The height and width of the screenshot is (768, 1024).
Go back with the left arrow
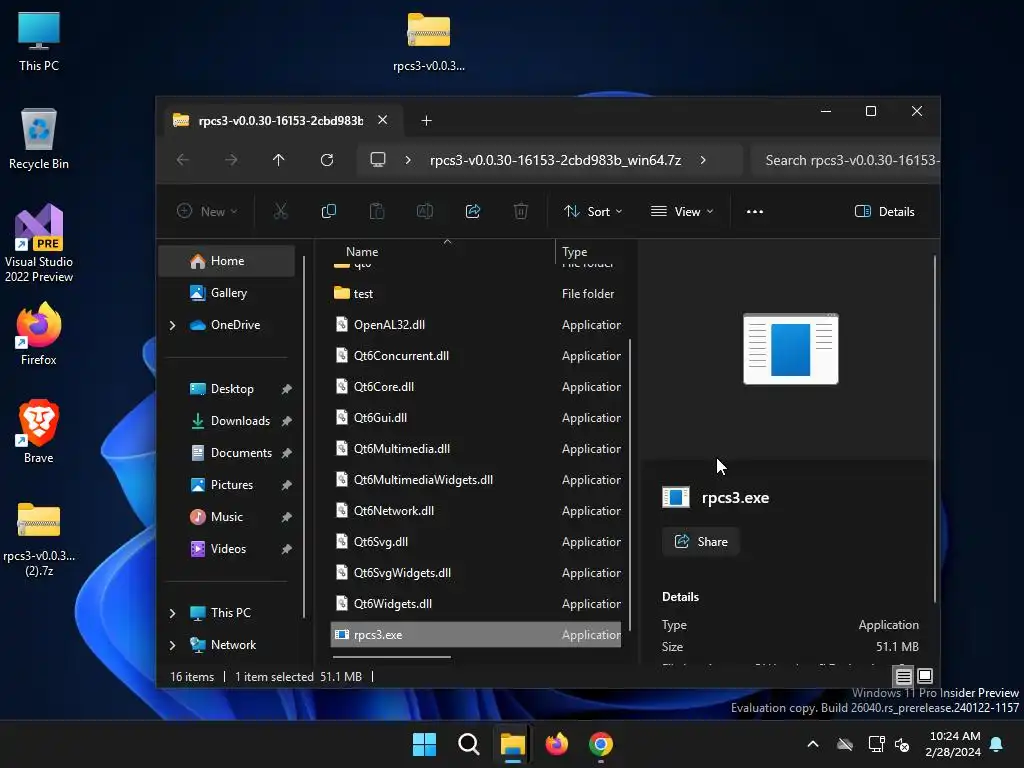pos(183,160)
